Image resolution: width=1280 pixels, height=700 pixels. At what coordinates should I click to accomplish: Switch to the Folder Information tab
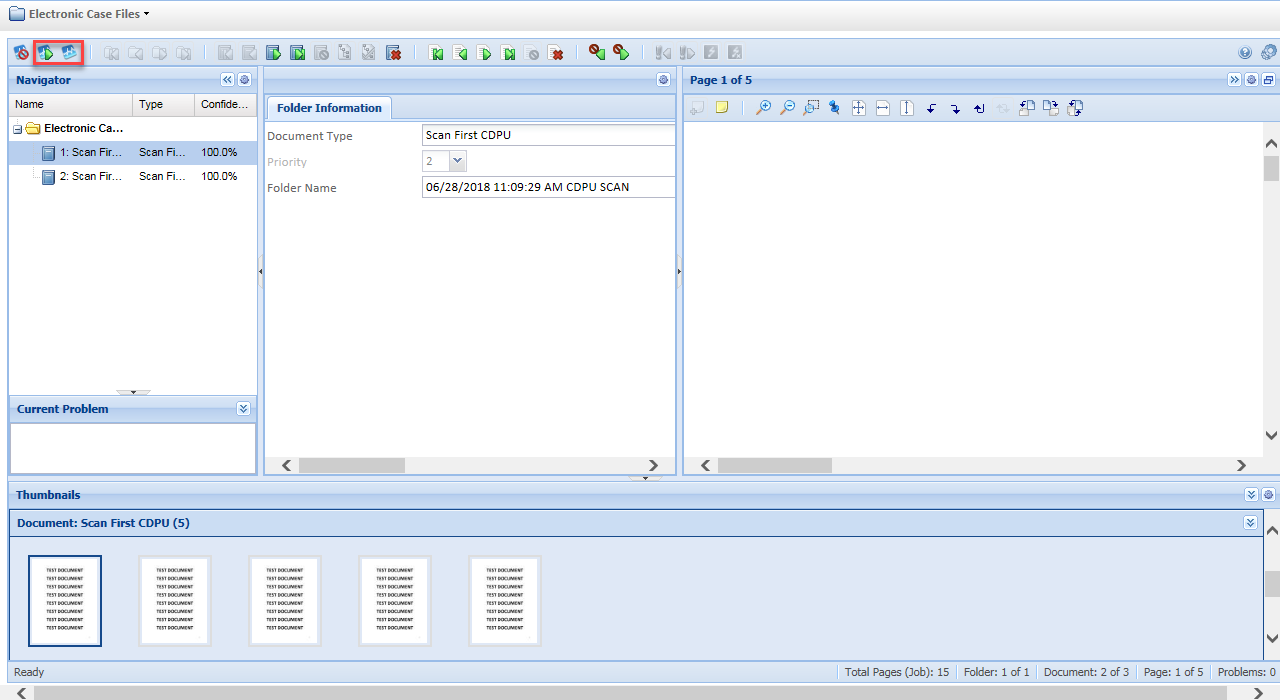(329, 108)
